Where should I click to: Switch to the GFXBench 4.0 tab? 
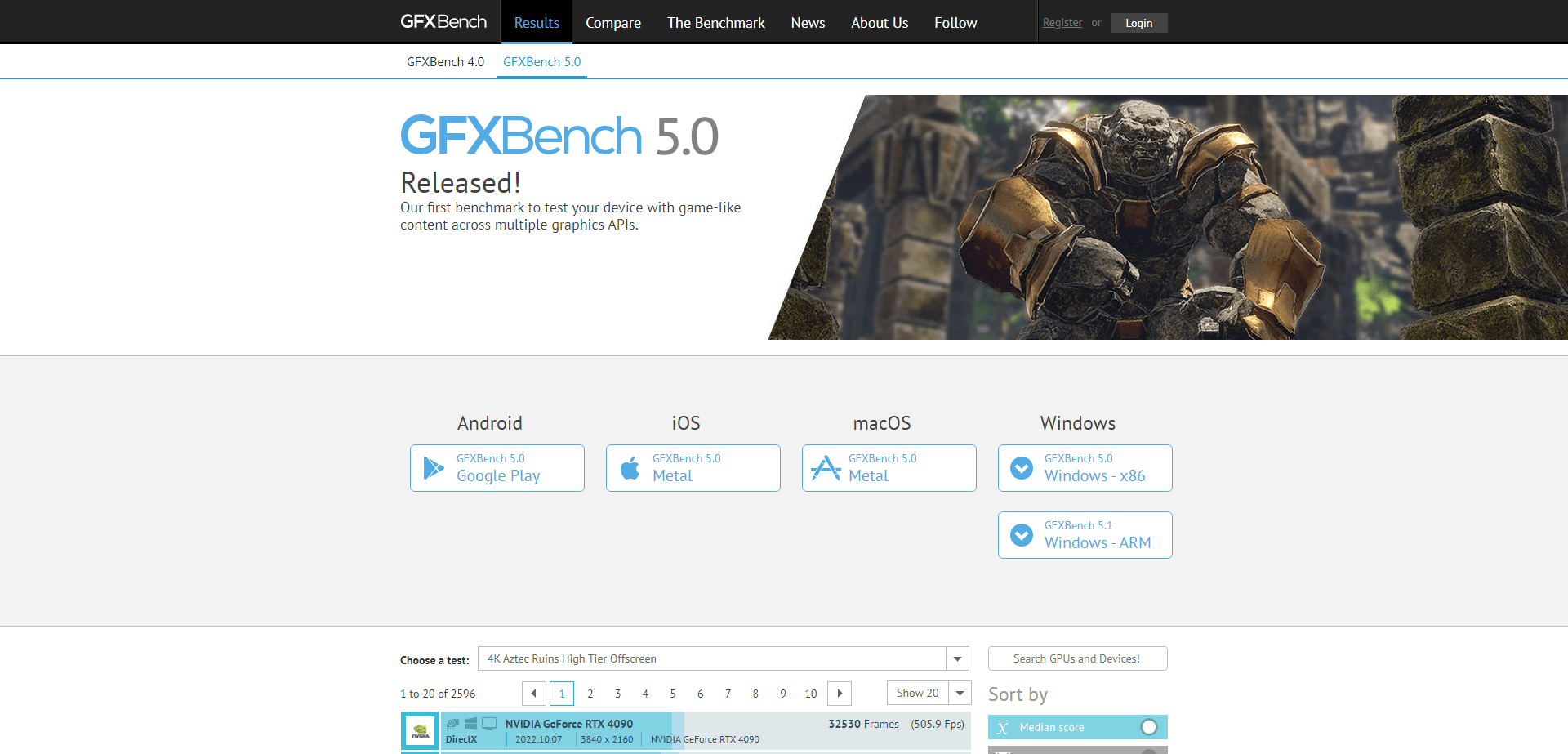tap(445, 61)
